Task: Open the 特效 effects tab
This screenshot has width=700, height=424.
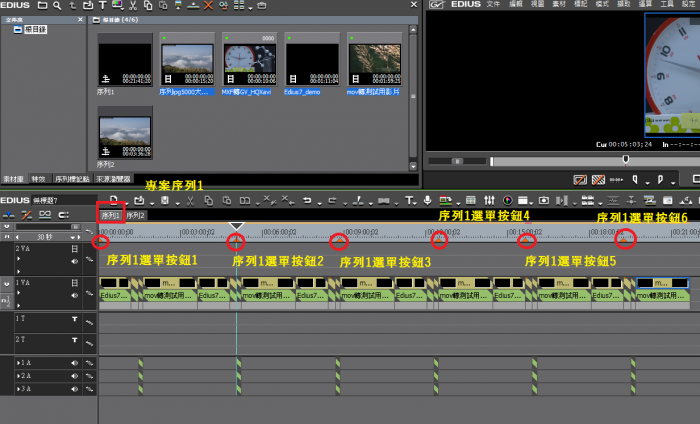Action: tap(39, 178)
